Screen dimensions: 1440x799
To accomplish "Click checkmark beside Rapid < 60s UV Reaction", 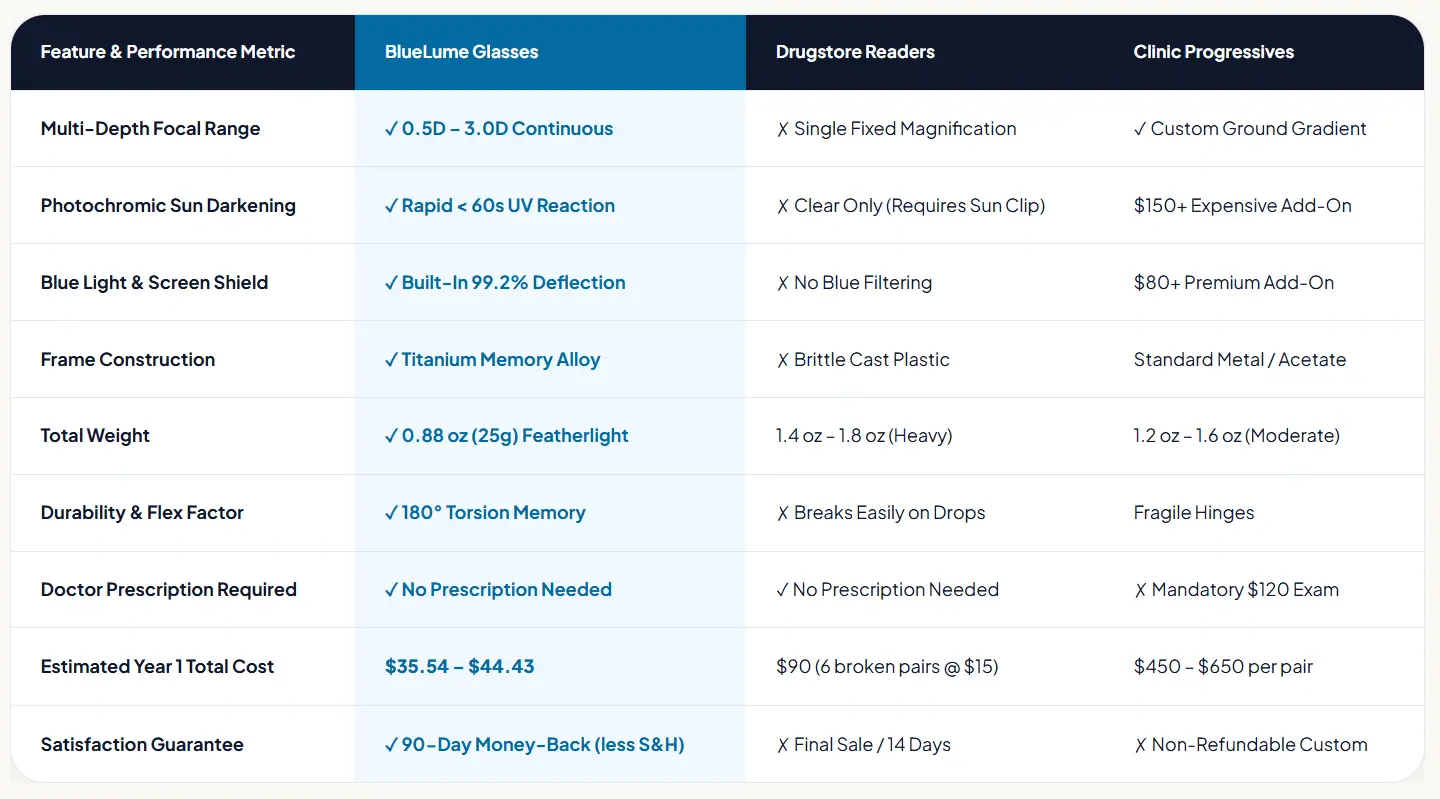I will point(391,206).
